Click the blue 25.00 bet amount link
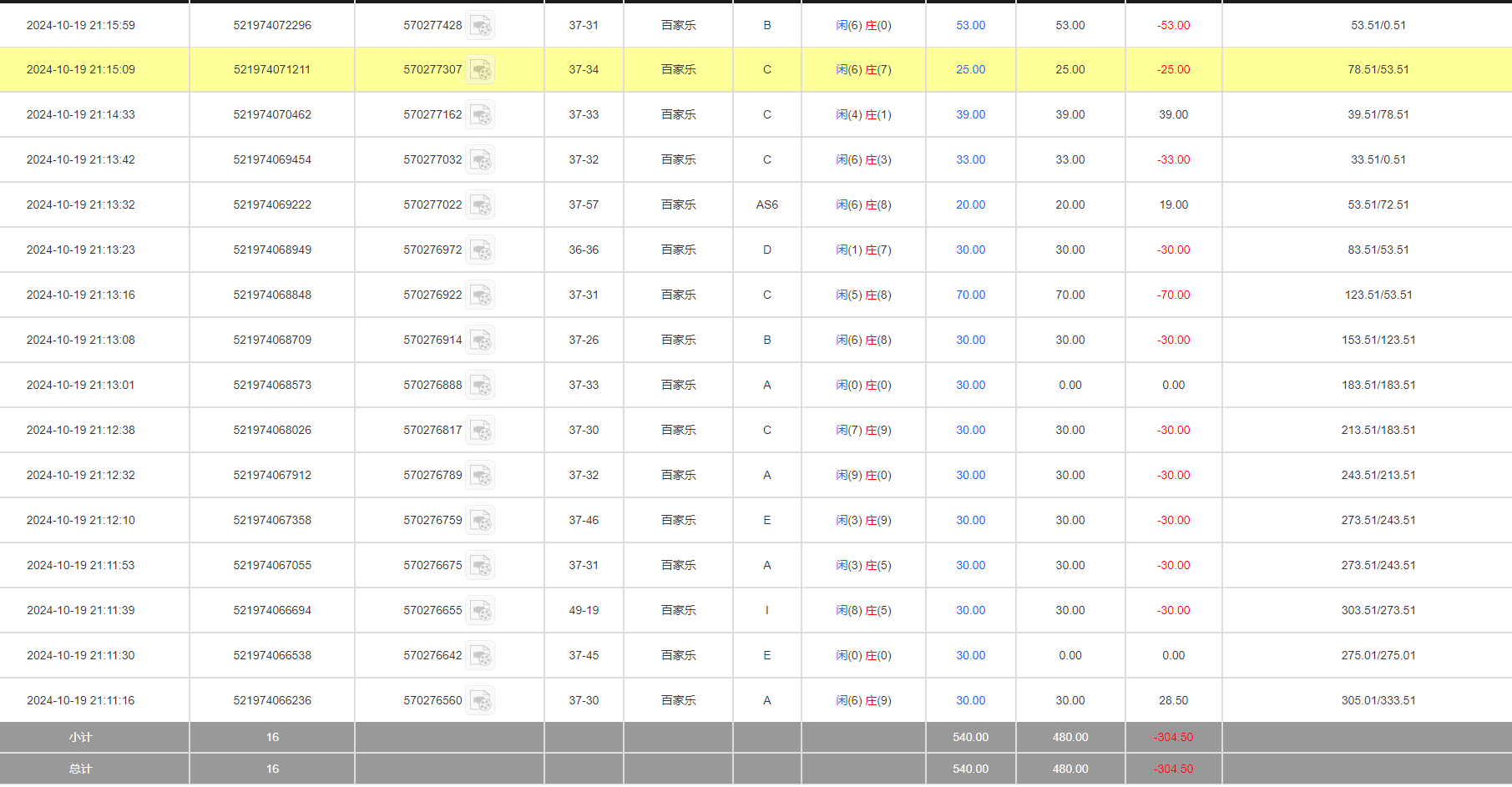Screen dimensions: 1512x787 pos(970,69)
